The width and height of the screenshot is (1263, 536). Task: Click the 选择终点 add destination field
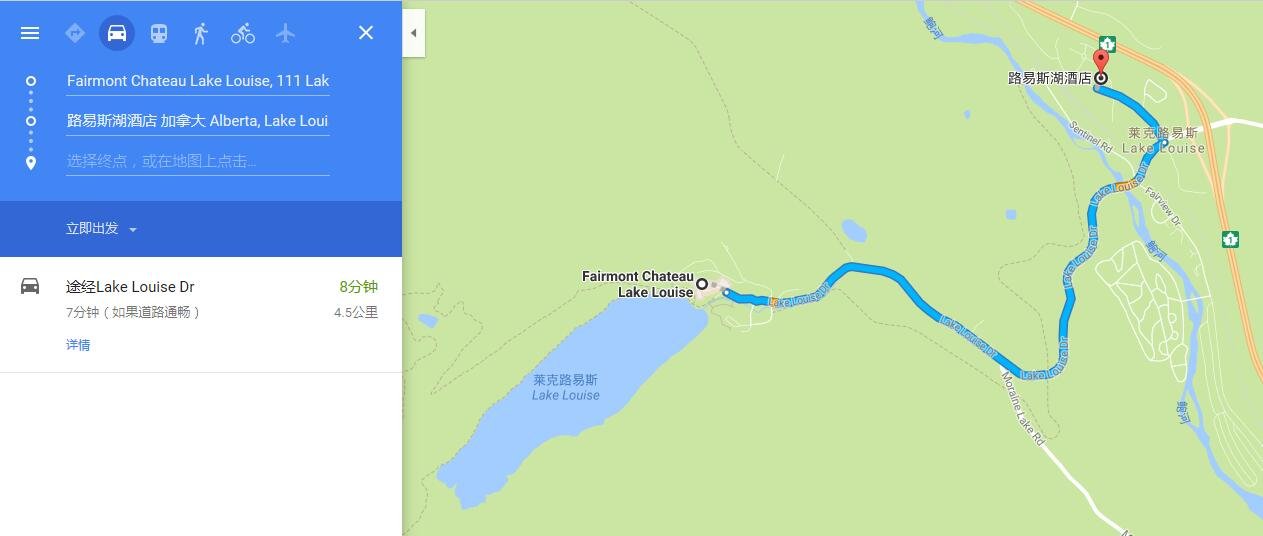pos(198,161)
